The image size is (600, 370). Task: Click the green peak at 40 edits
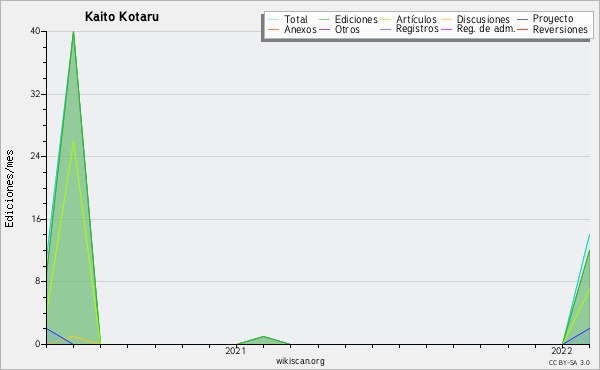pyautogui.click(x=73, y=32)
